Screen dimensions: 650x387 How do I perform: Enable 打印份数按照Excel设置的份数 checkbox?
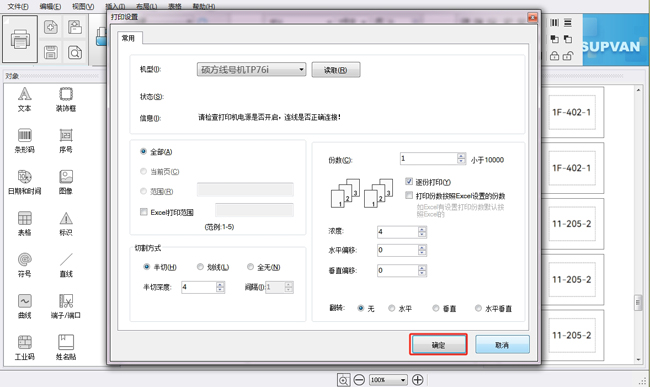(x=409, y=195)
